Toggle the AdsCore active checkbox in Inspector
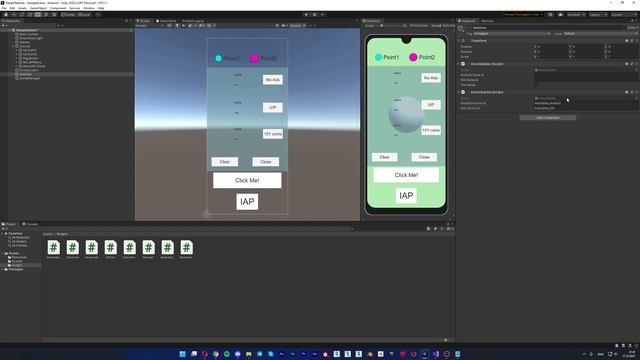This screenshot has width=640, height=360. [469, 28]
